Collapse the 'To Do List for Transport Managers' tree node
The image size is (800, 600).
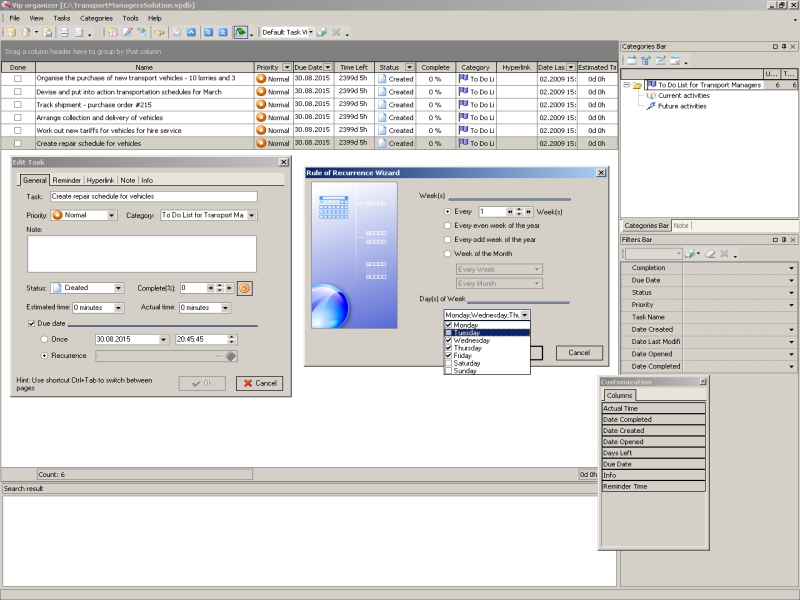(x=626, y=86)
